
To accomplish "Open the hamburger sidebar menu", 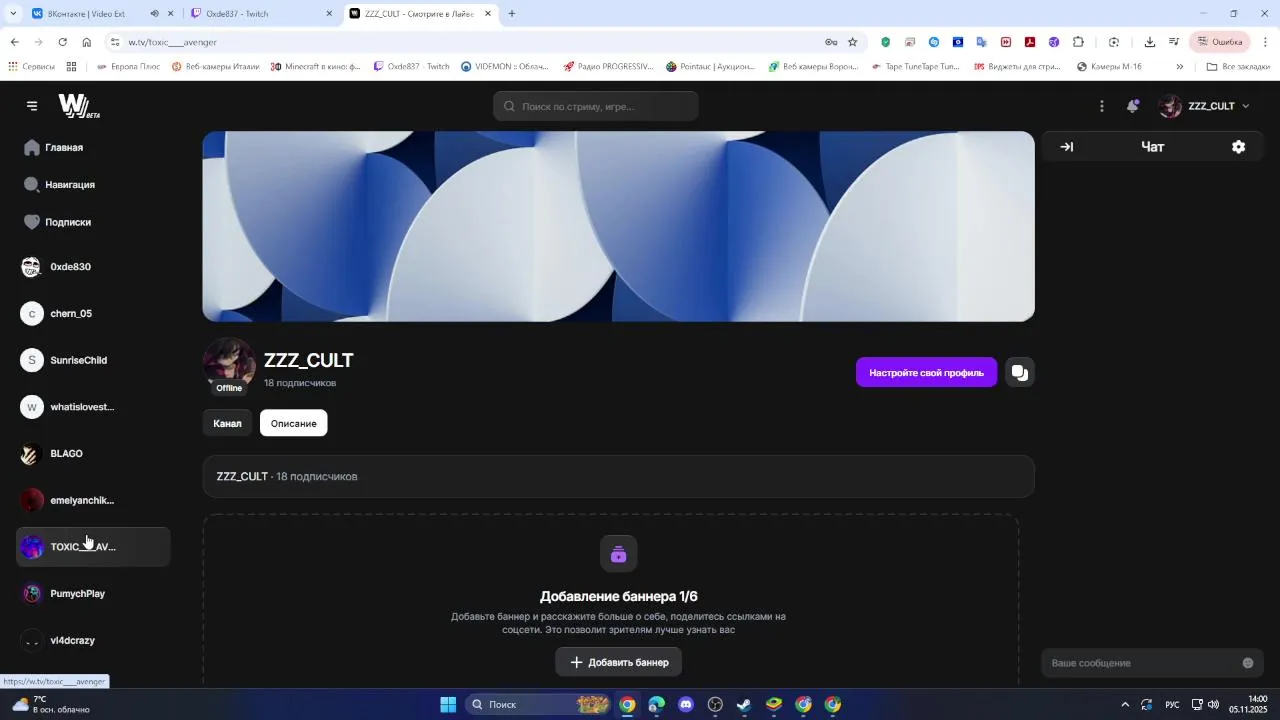I will click(x=32, y=106).
